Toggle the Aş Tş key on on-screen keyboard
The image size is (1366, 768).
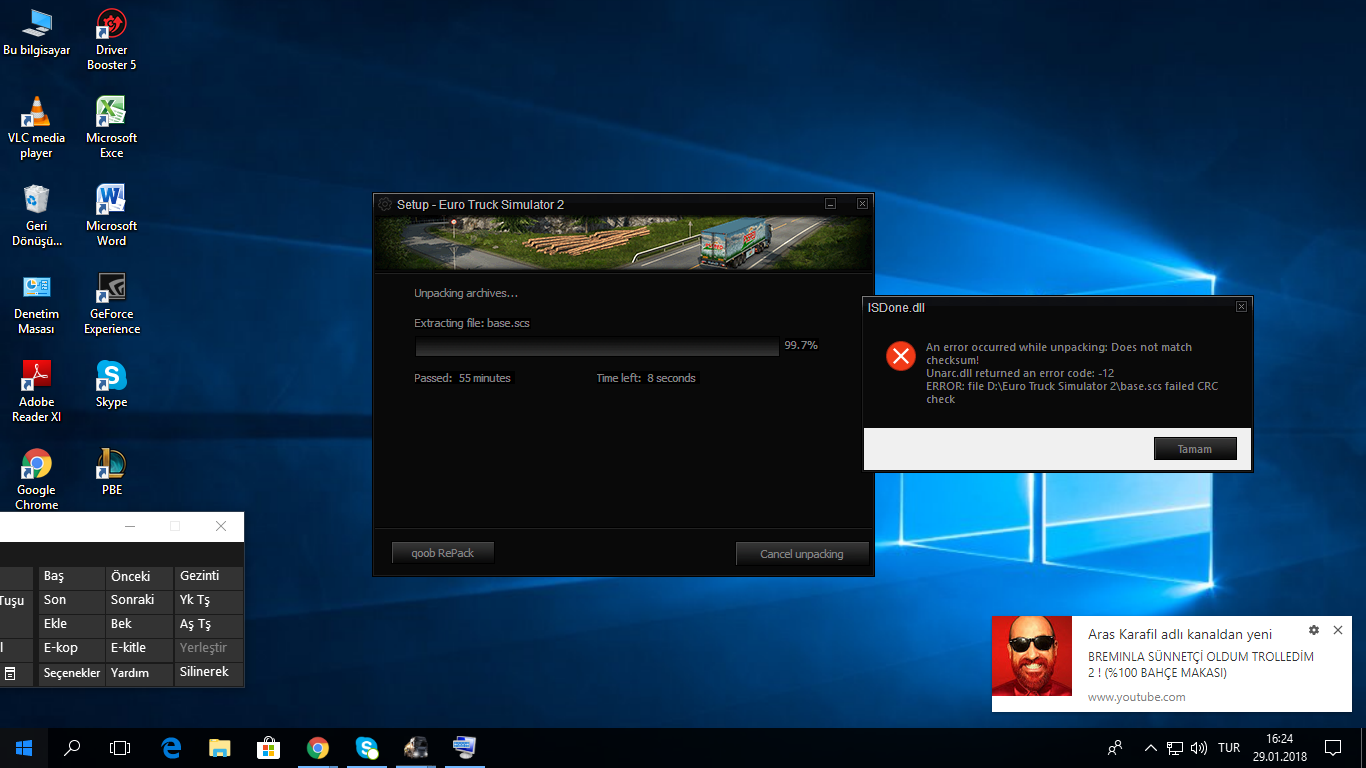208,625
